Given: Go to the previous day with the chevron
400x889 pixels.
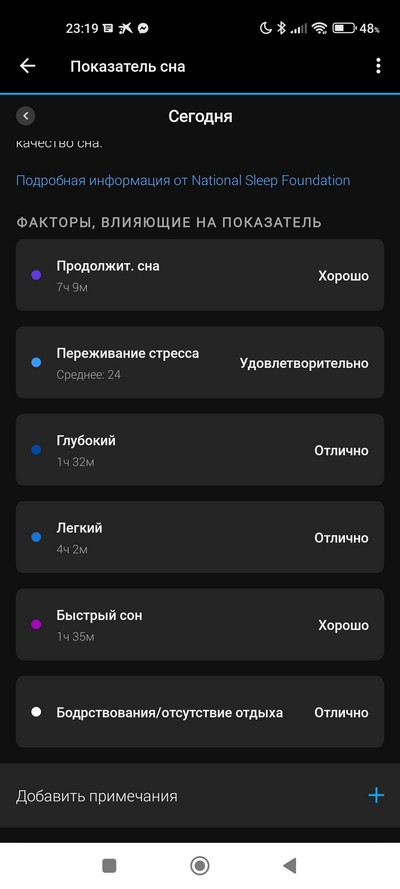Looking at the screenshot, I should tap(25, 116).
